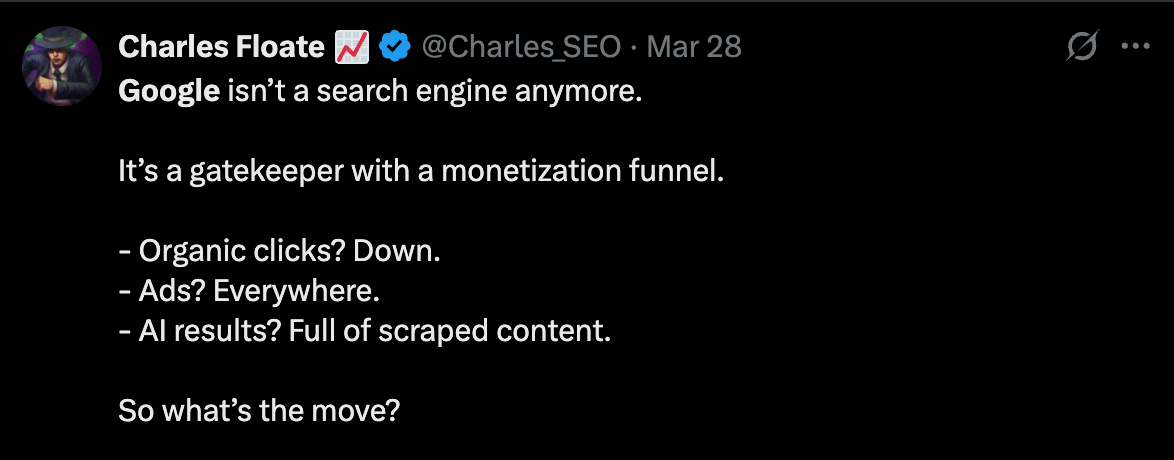Click the red chart emoji beside the name
This screenshot has width=1174, height=460.
coord(352,46)
